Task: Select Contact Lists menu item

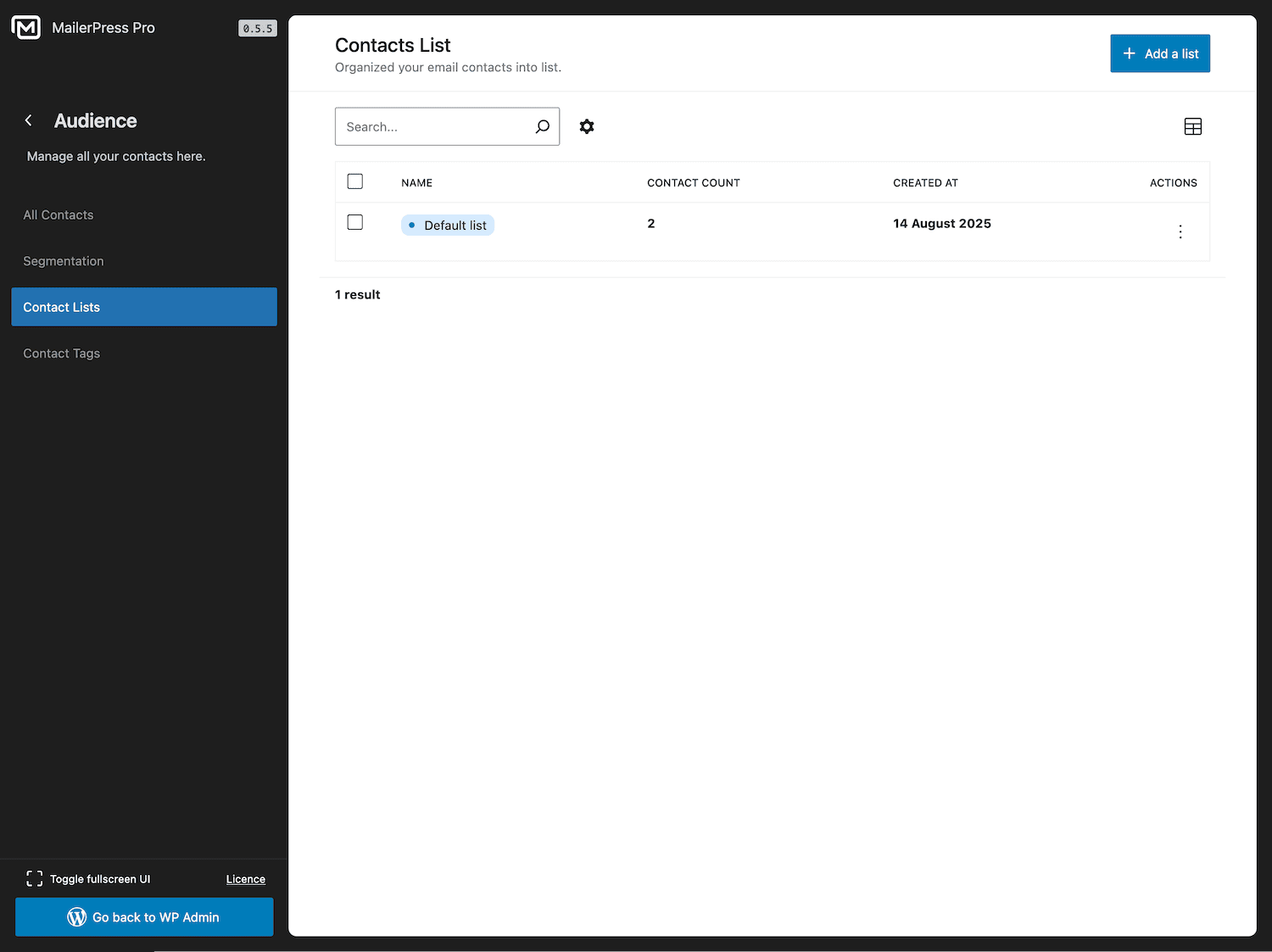Action: (144, 307)
